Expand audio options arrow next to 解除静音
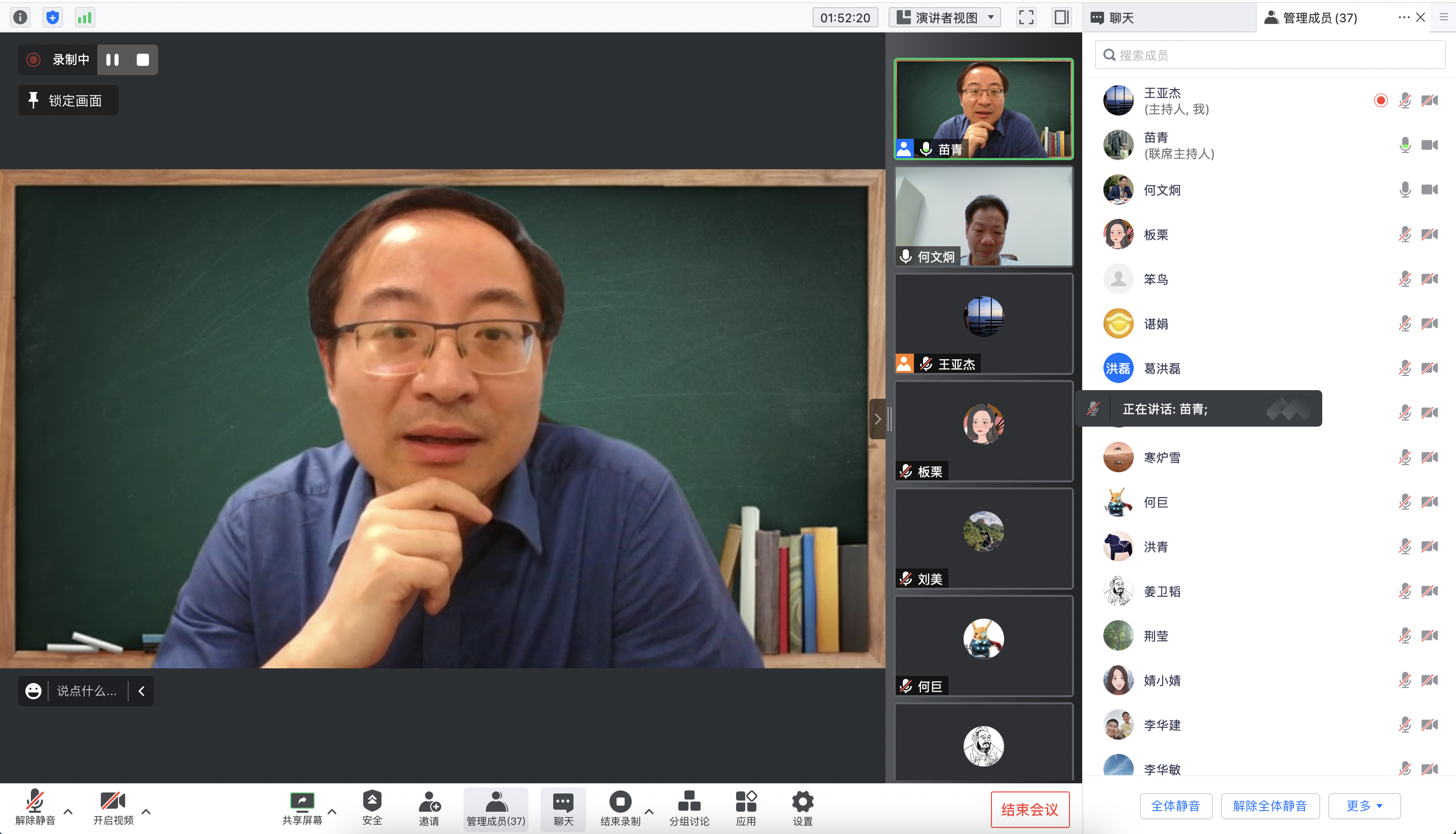 click(x=68, y=811)
